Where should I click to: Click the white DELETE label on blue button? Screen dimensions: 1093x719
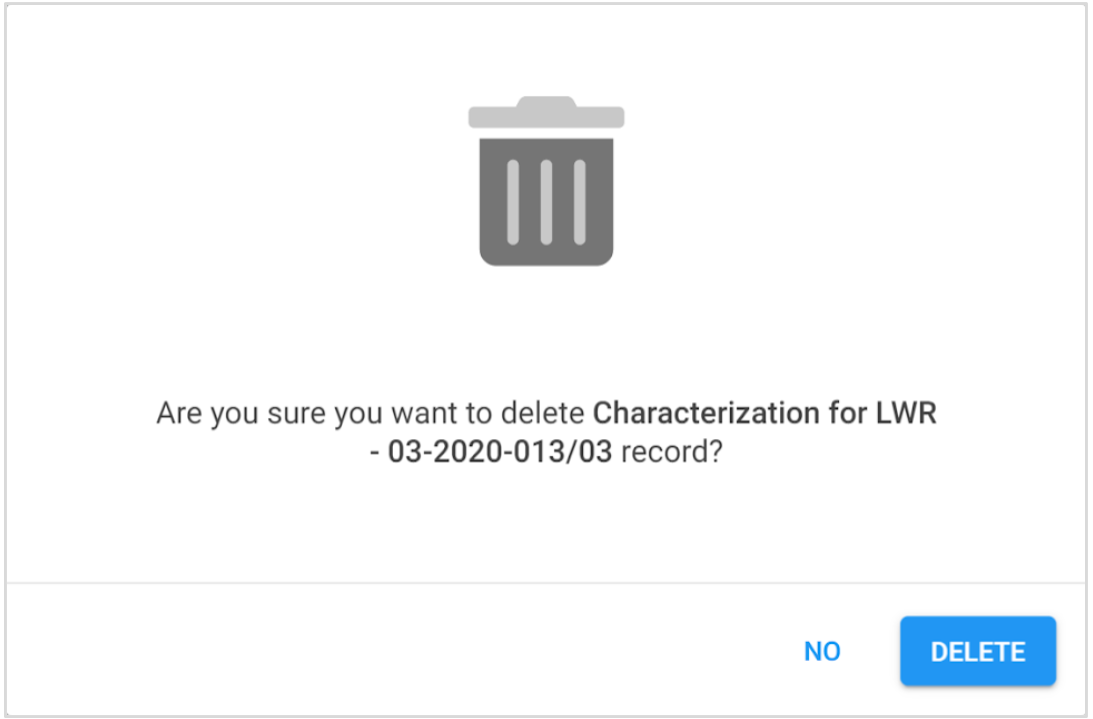[977, 652]
